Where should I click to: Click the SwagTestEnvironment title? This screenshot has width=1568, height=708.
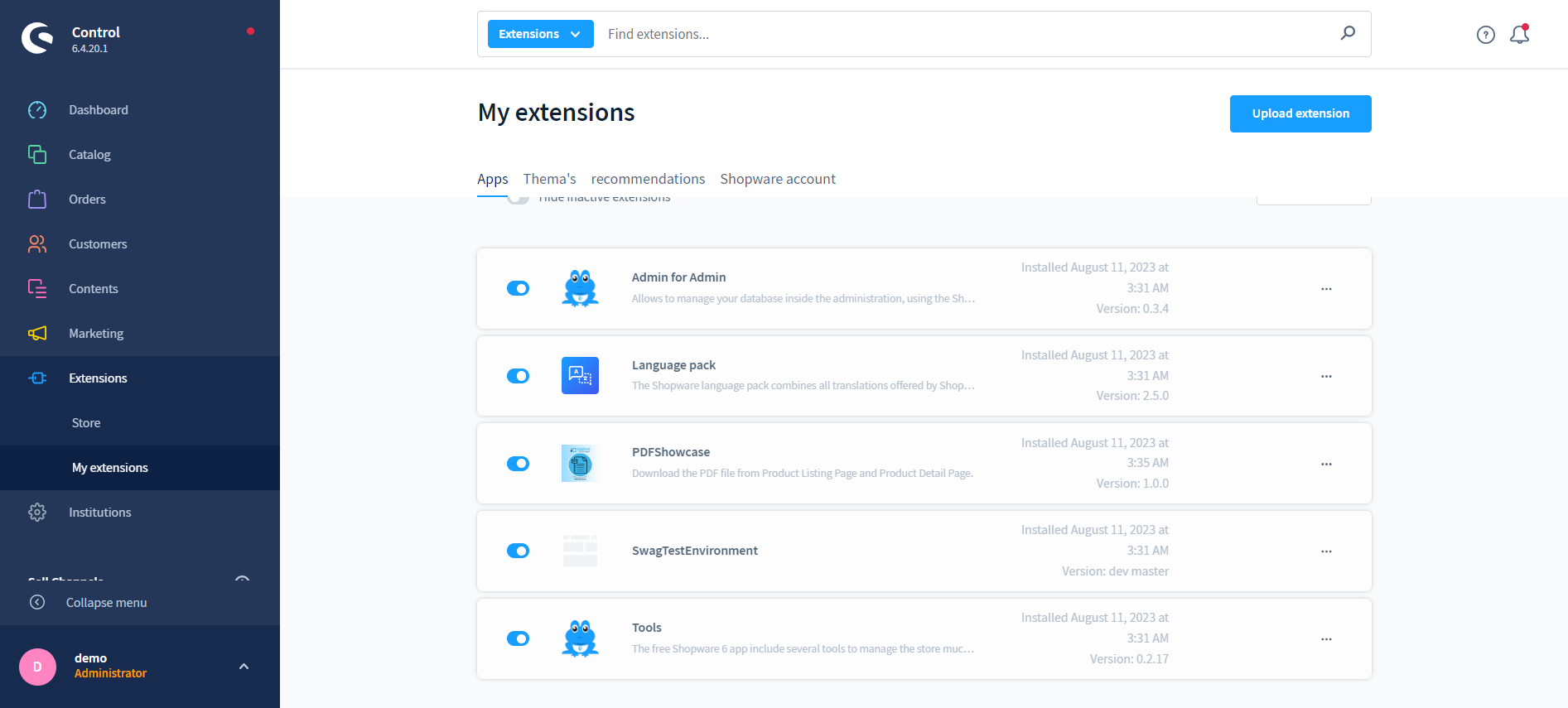point(695,551)
